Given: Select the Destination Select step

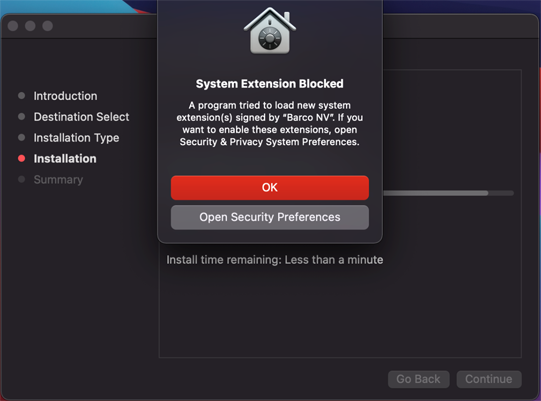Looking at the screenshot, I should (x=81, y=117).
